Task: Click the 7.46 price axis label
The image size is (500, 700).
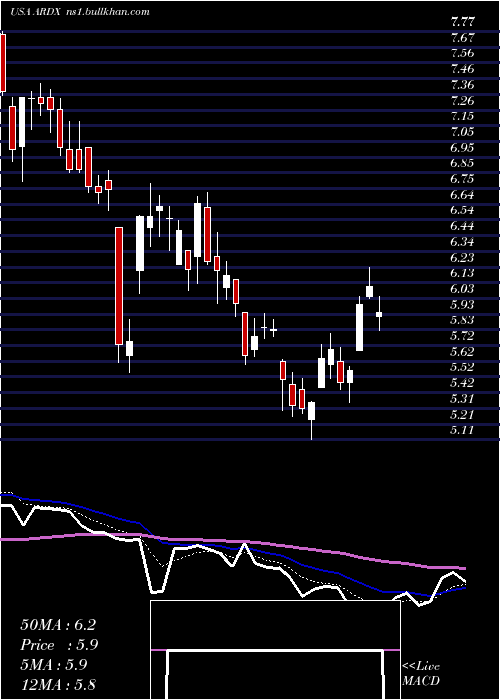Action: pos(462,69)
